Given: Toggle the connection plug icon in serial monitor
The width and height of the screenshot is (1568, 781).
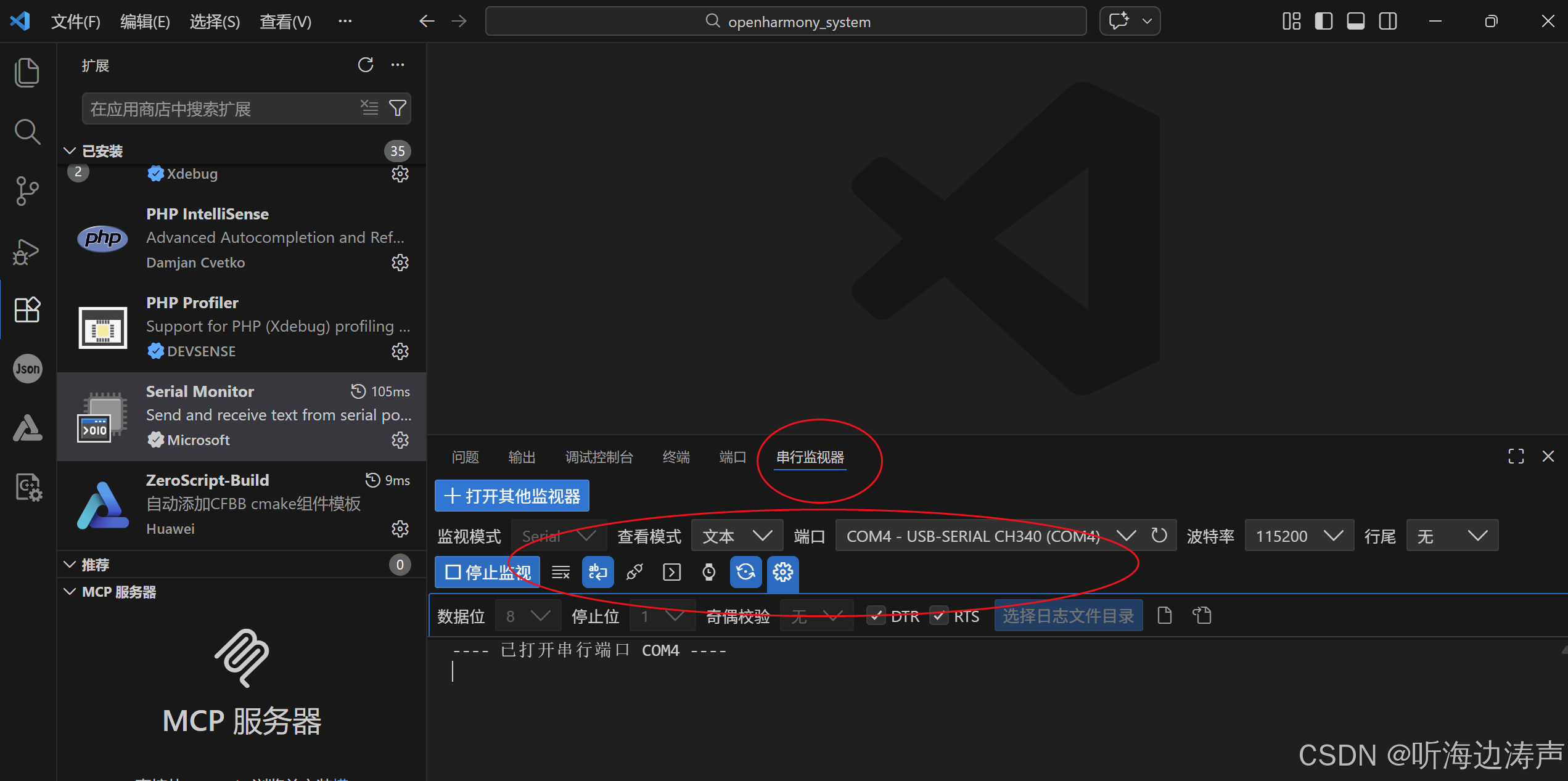Looking at the screenshot, I should point(634,573).
